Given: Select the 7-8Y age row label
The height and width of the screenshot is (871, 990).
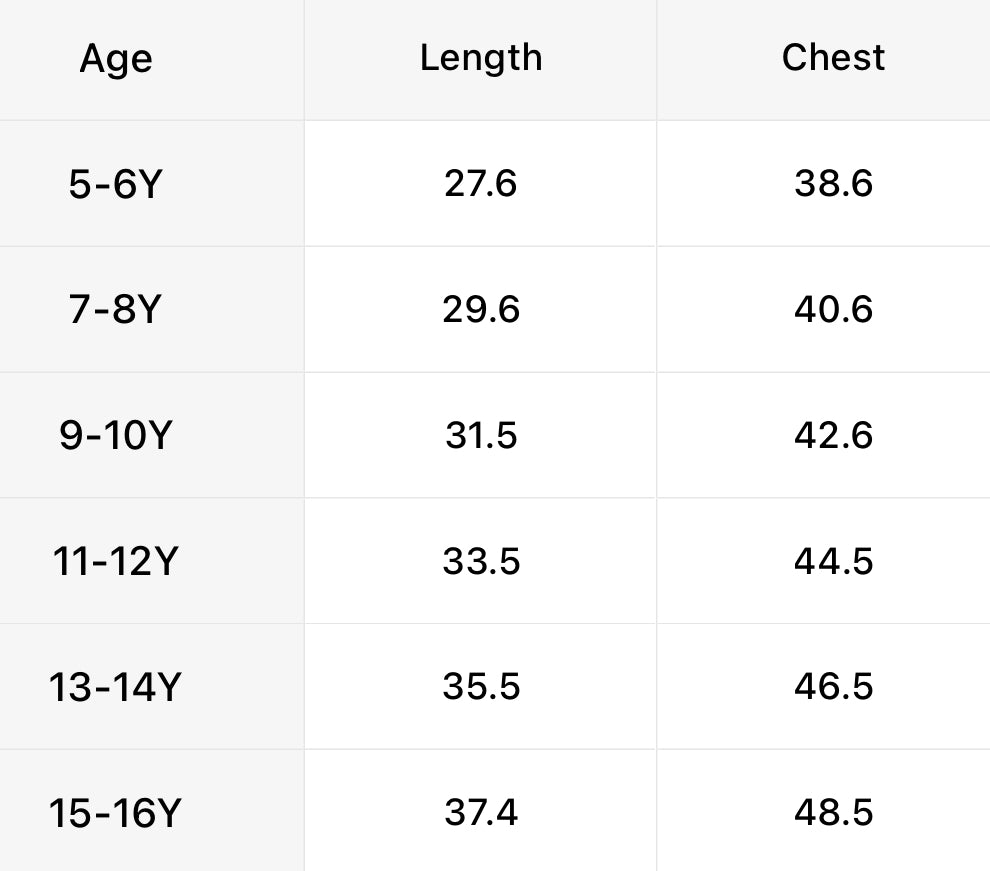Looking at the screenshot, I should [115, 311].
